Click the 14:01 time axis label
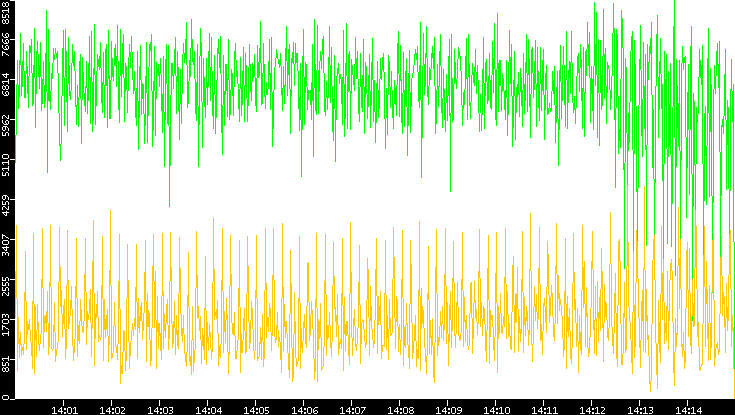735x415 pixels. point(64,410)
